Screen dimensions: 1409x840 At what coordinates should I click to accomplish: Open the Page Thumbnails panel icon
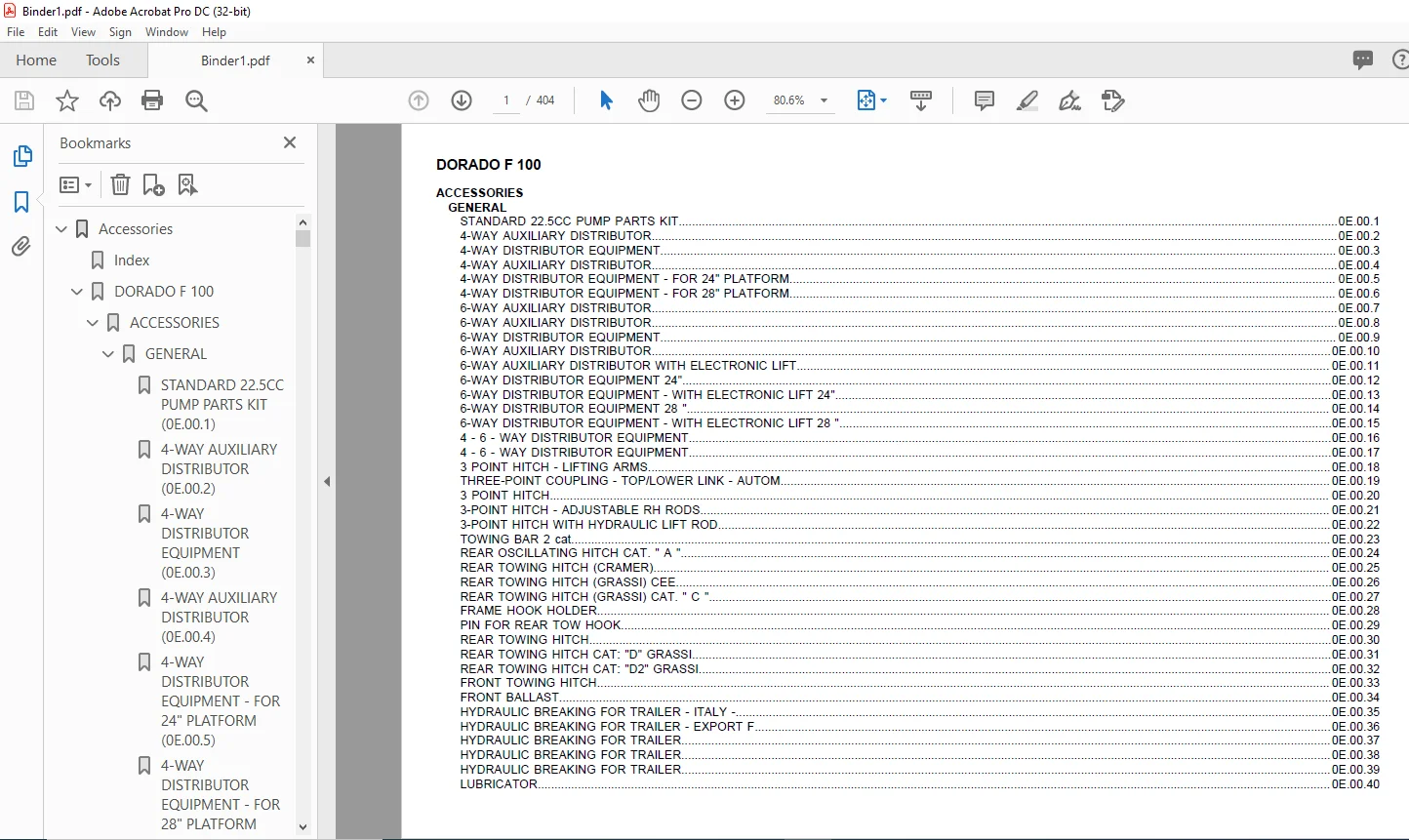[21, 156]
